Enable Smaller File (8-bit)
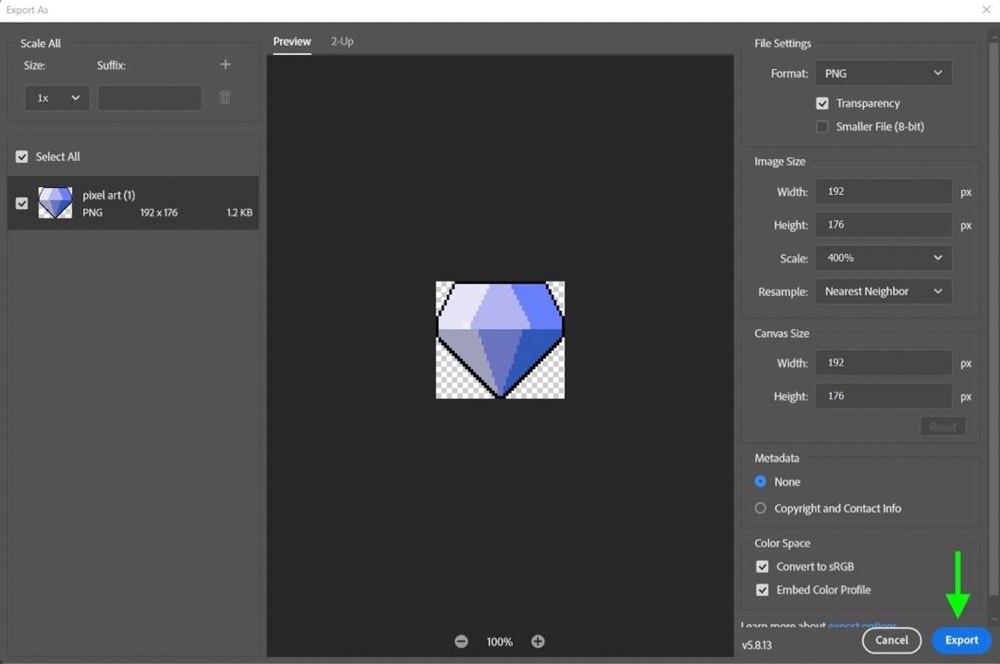1000x664 pixels. [822, 126]
